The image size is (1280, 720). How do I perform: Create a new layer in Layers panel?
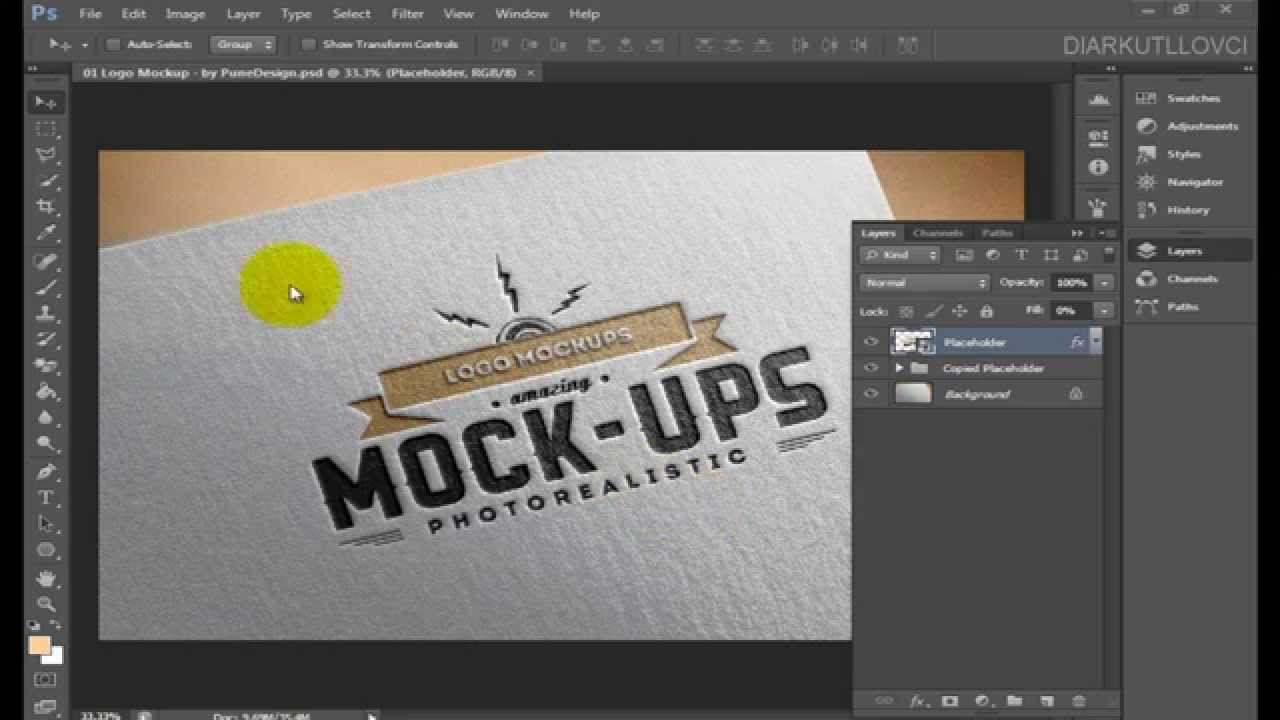point(1047,701)
